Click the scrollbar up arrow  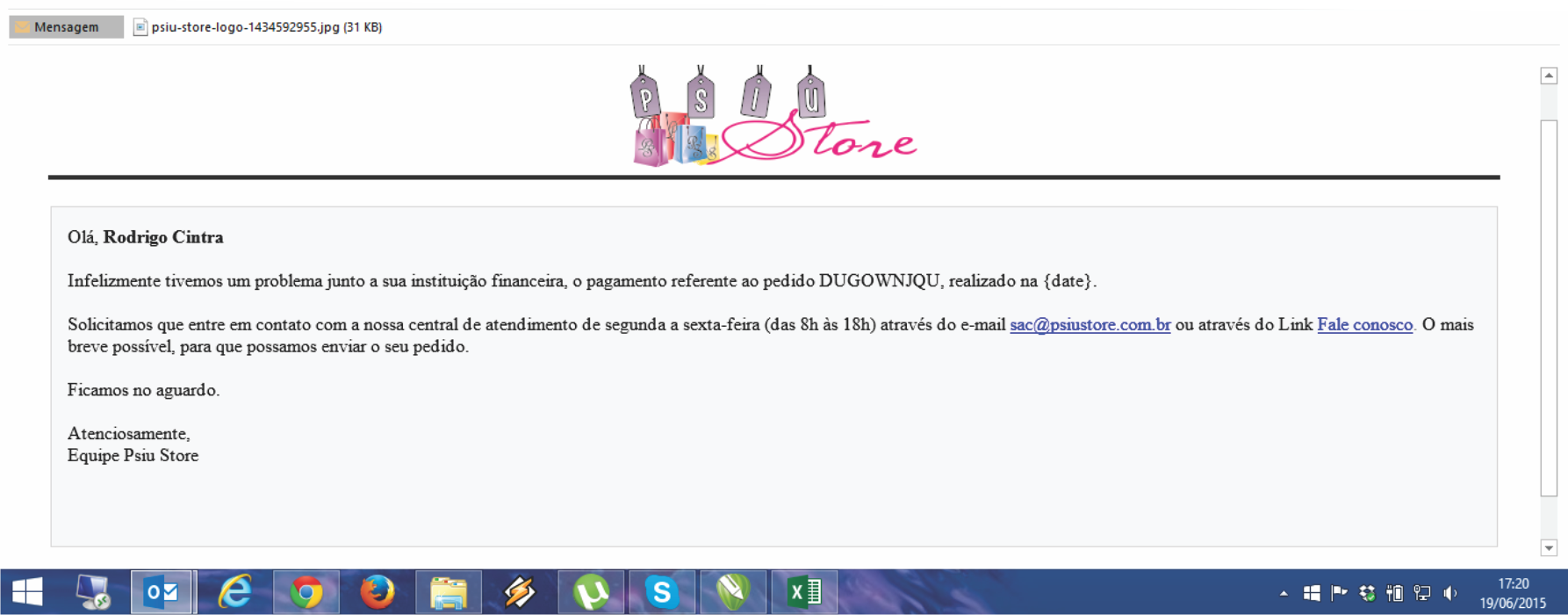tap(1549, 76)
